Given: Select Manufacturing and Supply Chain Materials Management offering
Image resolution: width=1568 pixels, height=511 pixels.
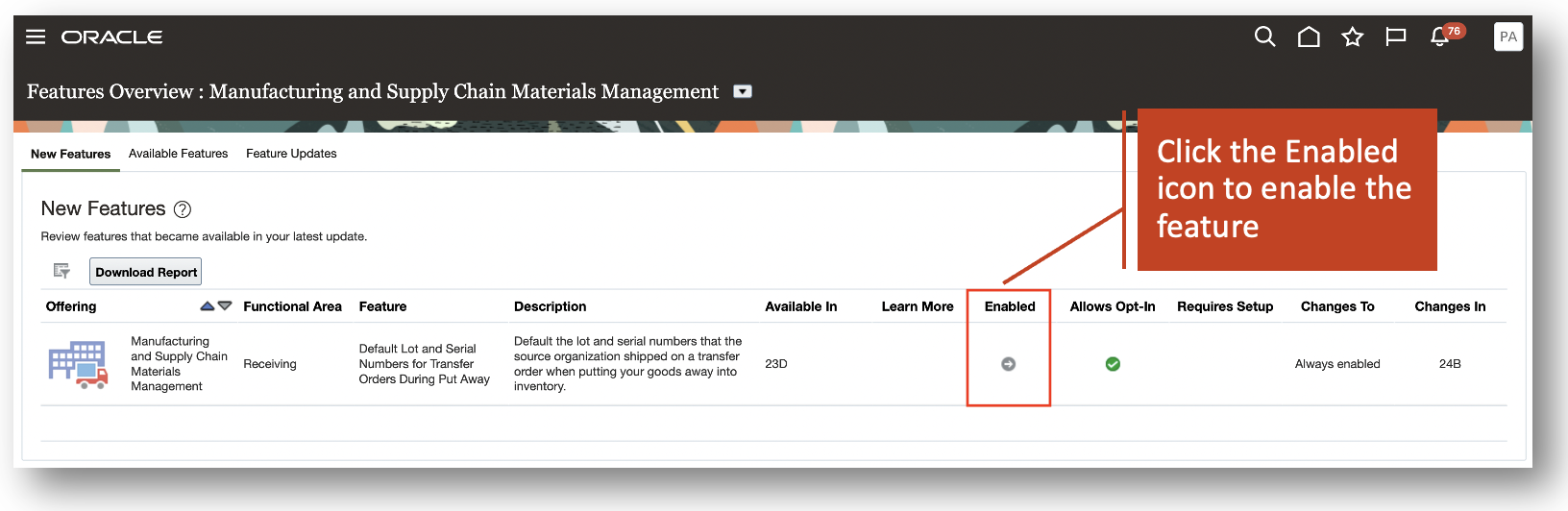Looking at the screenshot, I should [179, 364].
